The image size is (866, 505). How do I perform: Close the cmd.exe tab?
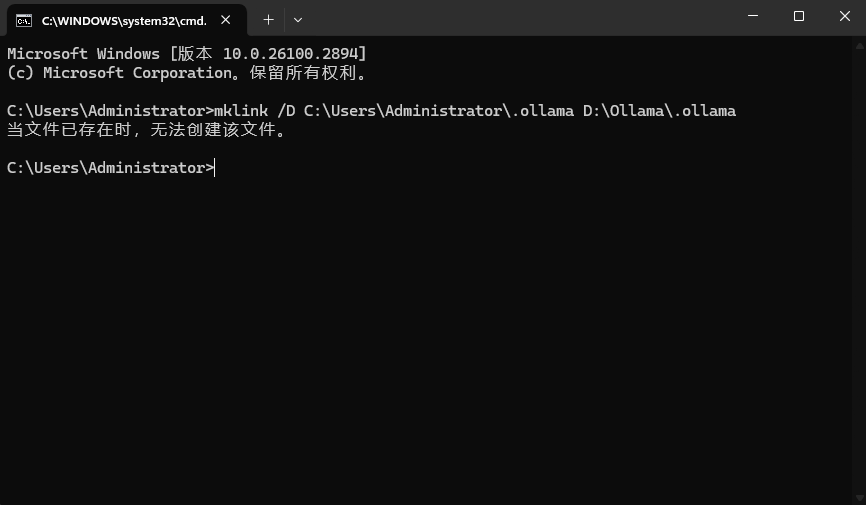[225, 20]
